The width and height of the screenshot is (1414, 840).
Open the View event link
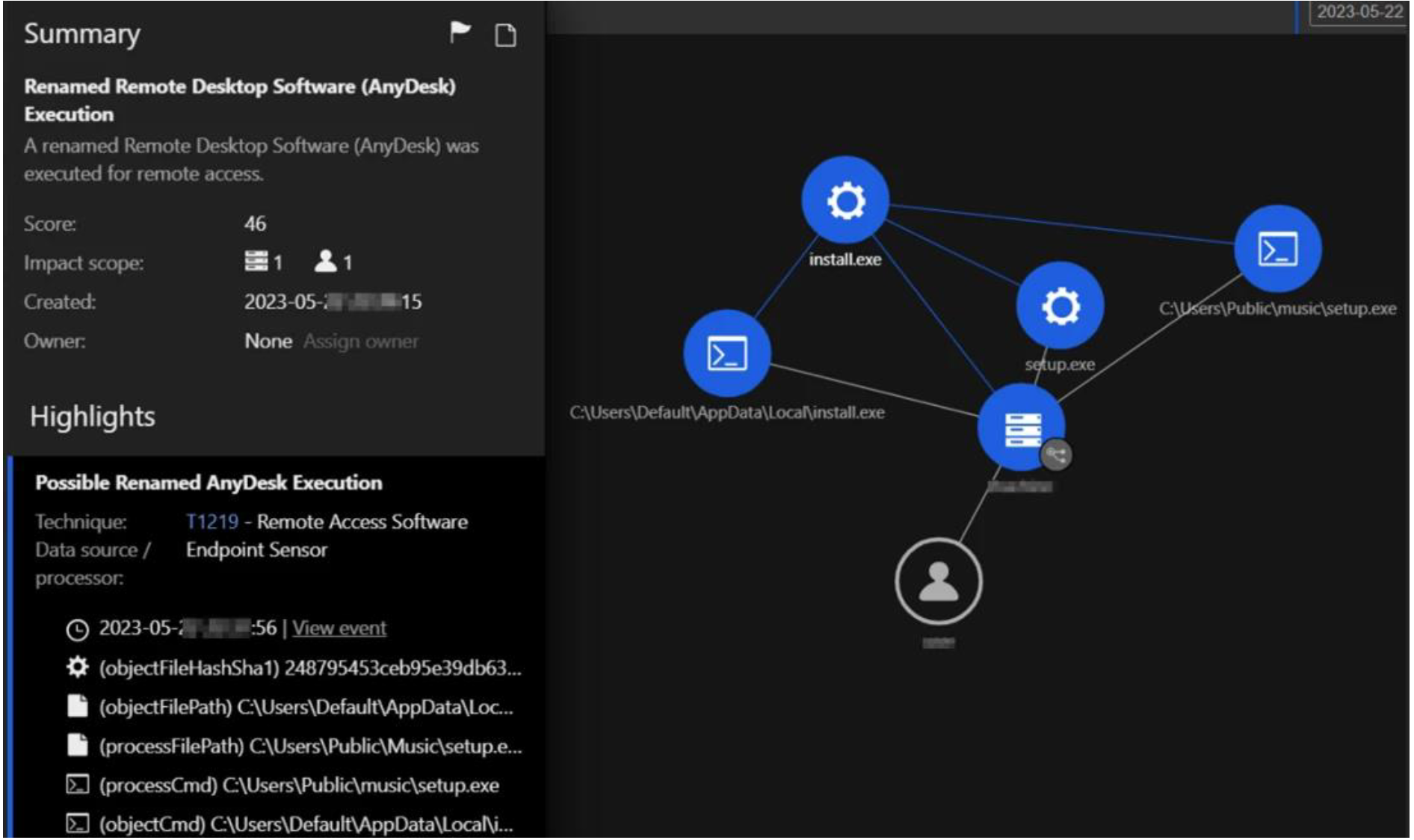[x=339, y=629]
